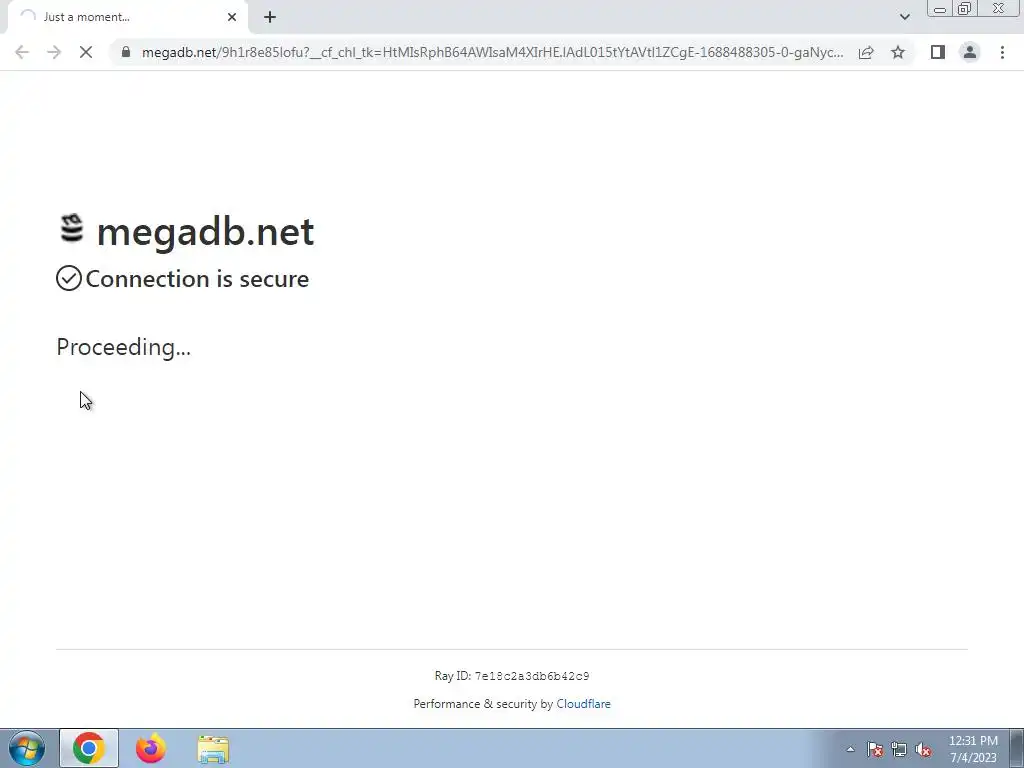Open network status tray icon
This screenshot has width=1024, height=768.
899,749
